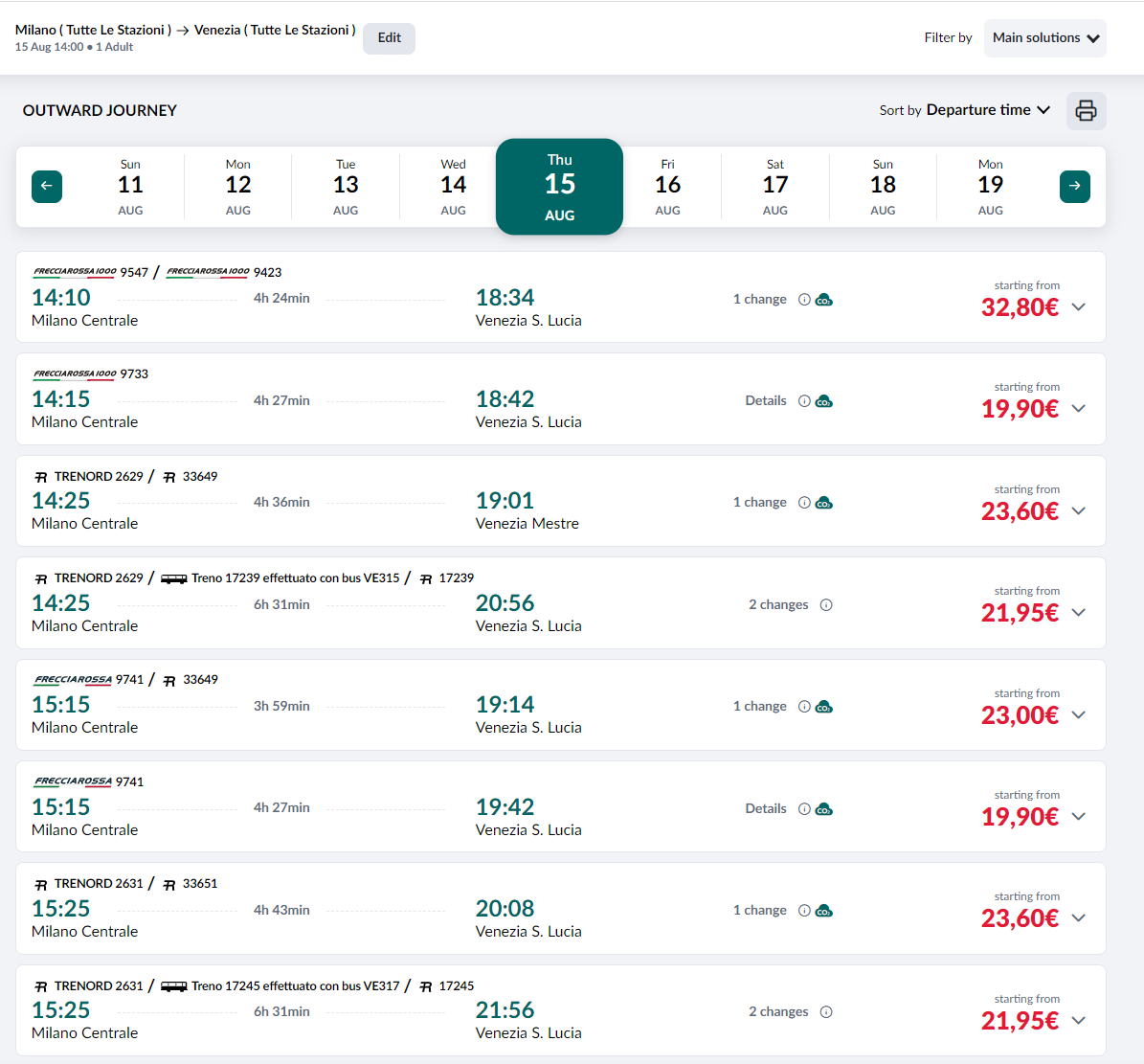Open the Sort by Departure time dropdown
This screenshot has height=1064, width=1144.
pyautogui.click(x=964, y=110)
